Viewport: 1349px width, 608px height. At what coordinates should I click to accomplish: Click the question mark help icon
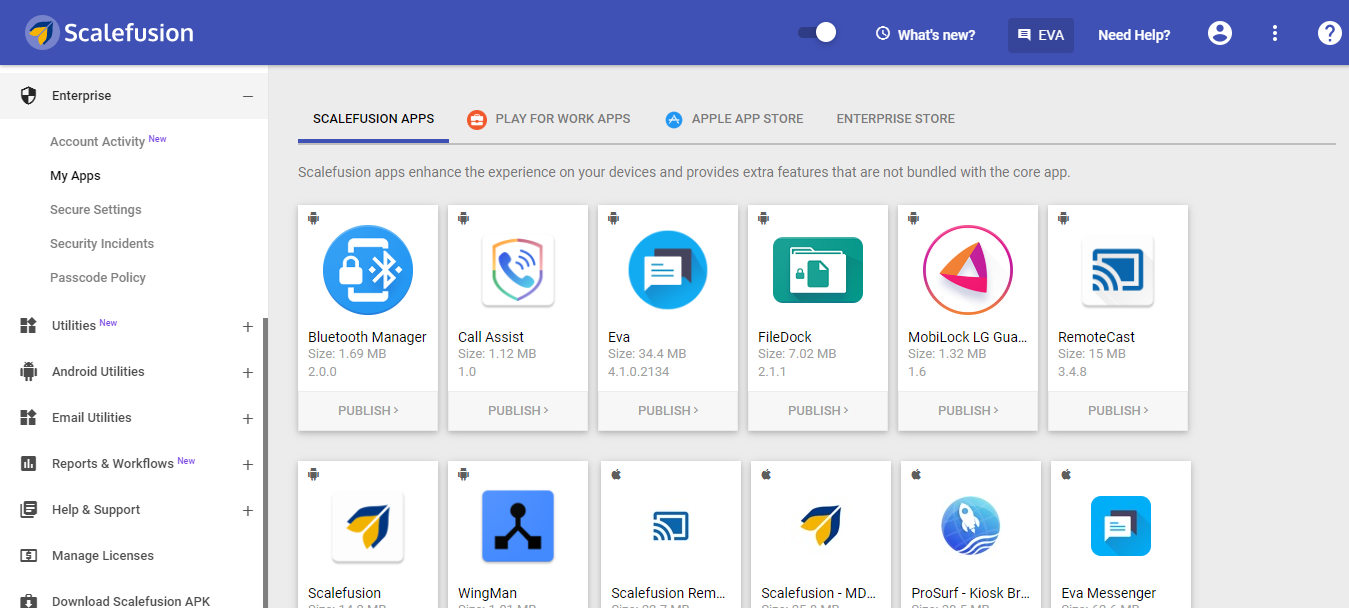[1329, 33]
